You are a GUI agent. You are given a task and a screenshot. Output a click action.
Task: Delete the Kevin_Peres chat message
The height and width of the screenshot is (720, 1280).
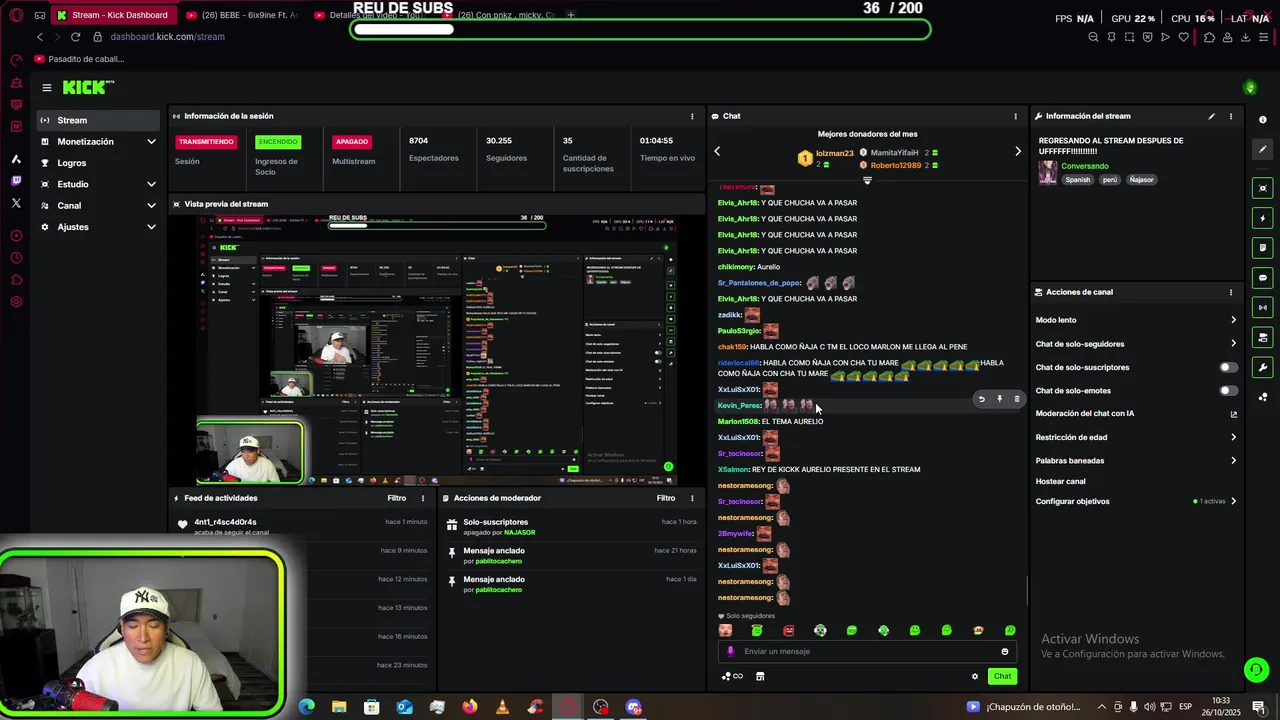pos(1017,399)
